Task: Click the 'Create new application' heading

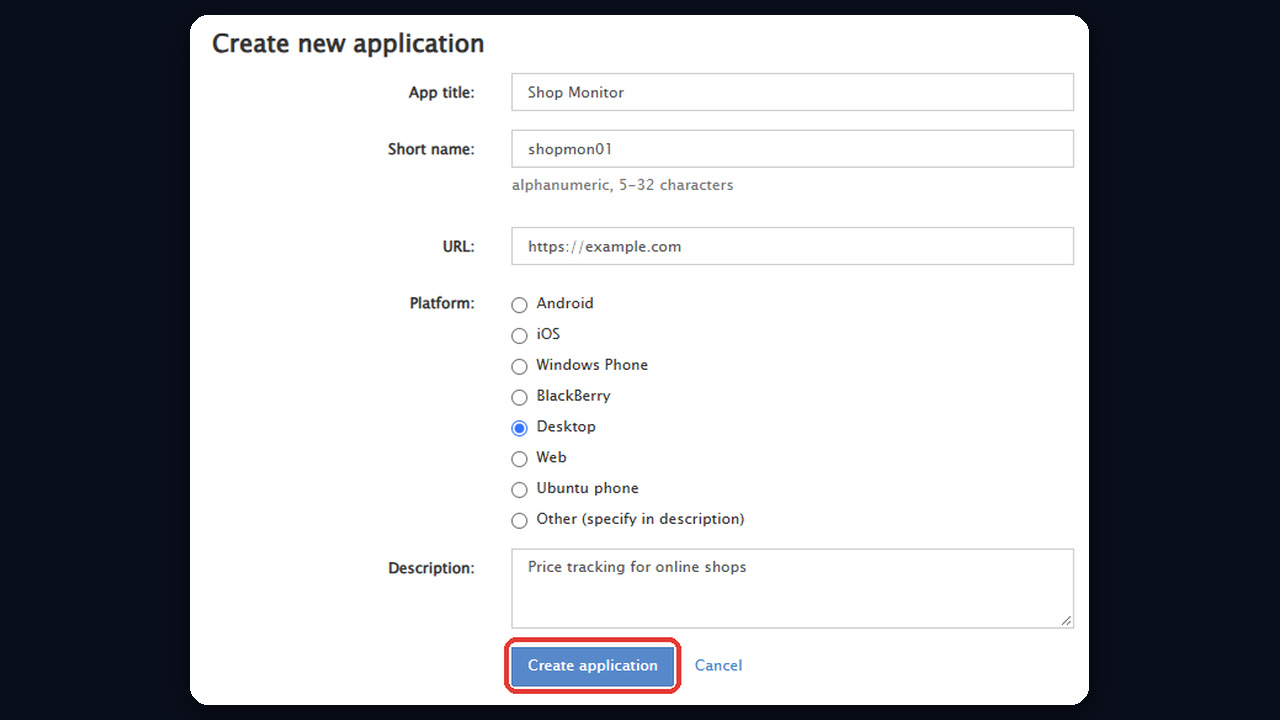Action: click(x=348, y=44)
